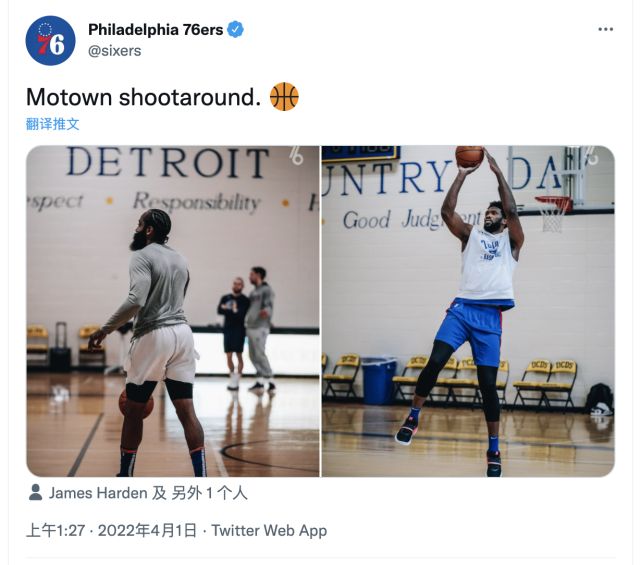Image resolution: width=641 pixels, height=565 pixels.
Task: Click the blue verified badge
Action: click(235, 30)
